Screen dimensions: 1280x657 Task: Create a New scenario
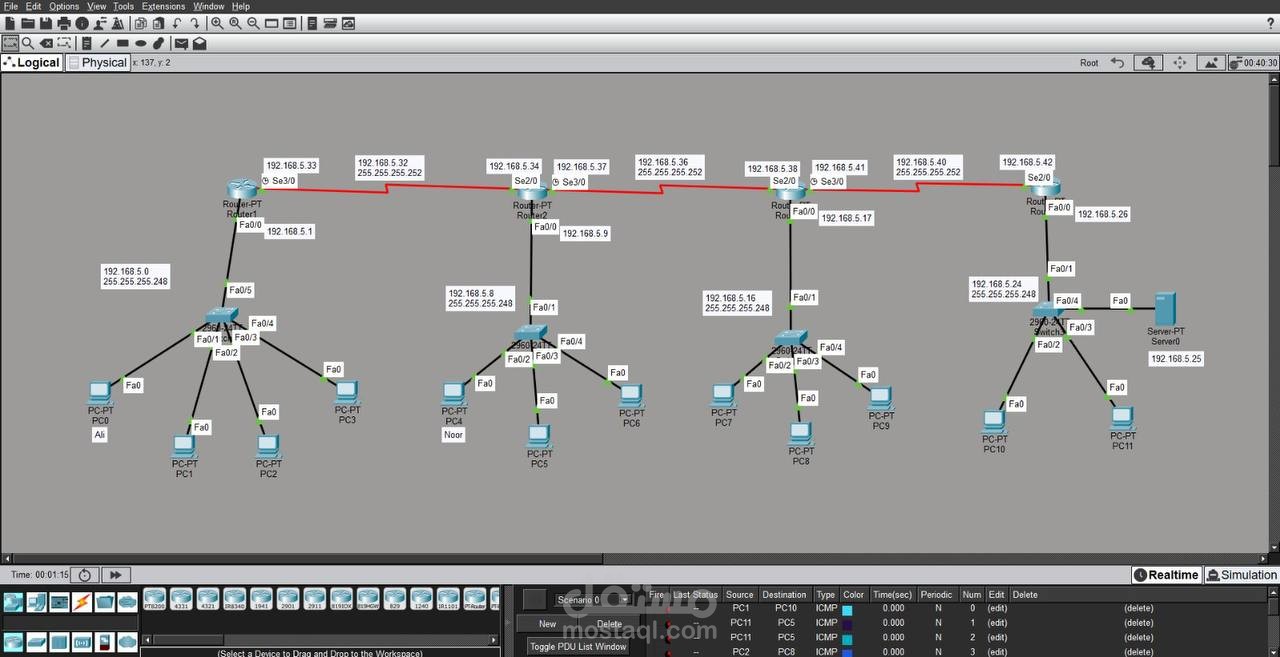[x=546, y=623]
